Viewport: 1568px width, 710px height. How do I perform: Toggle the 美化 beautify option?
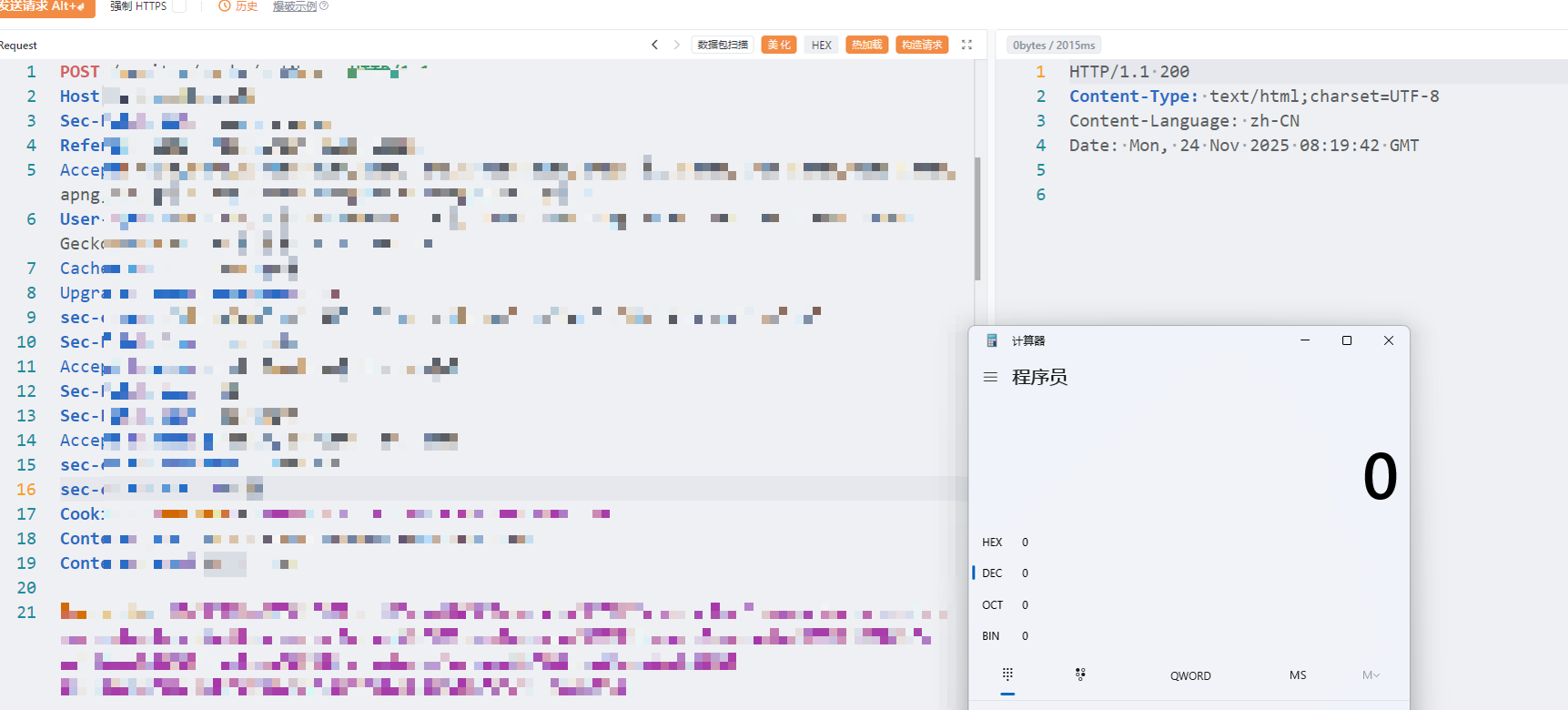[x=779, y=45]
